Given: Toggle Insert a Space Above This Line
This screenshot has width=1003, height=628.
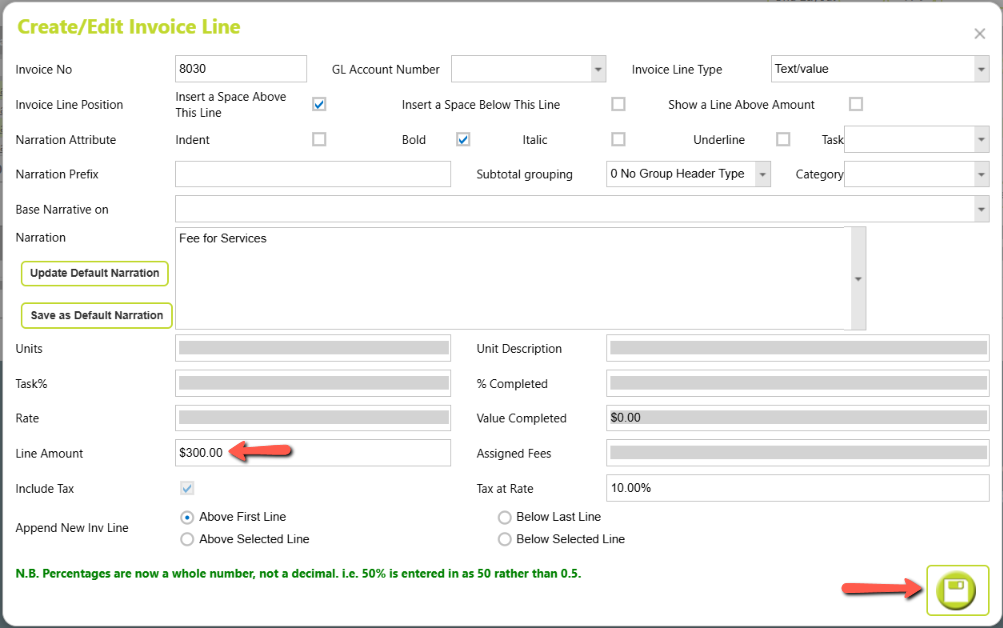Looking at the screenshot, I should click(x=319, y=104).
